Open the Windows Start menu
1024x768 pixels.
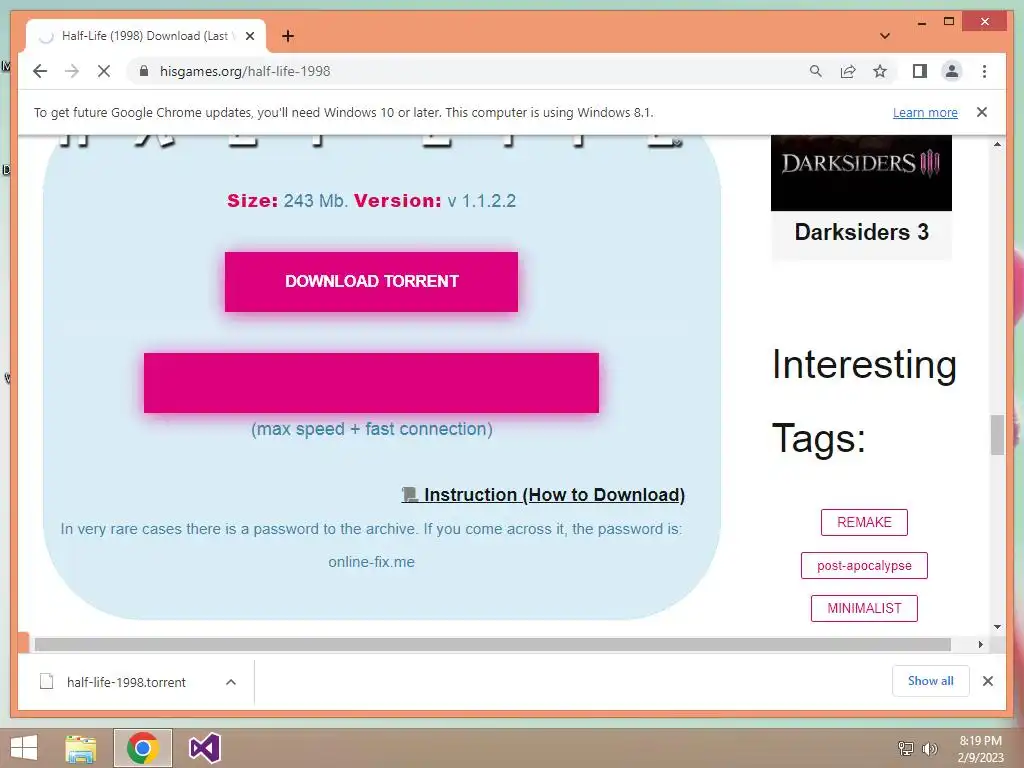tap(24, 748)
